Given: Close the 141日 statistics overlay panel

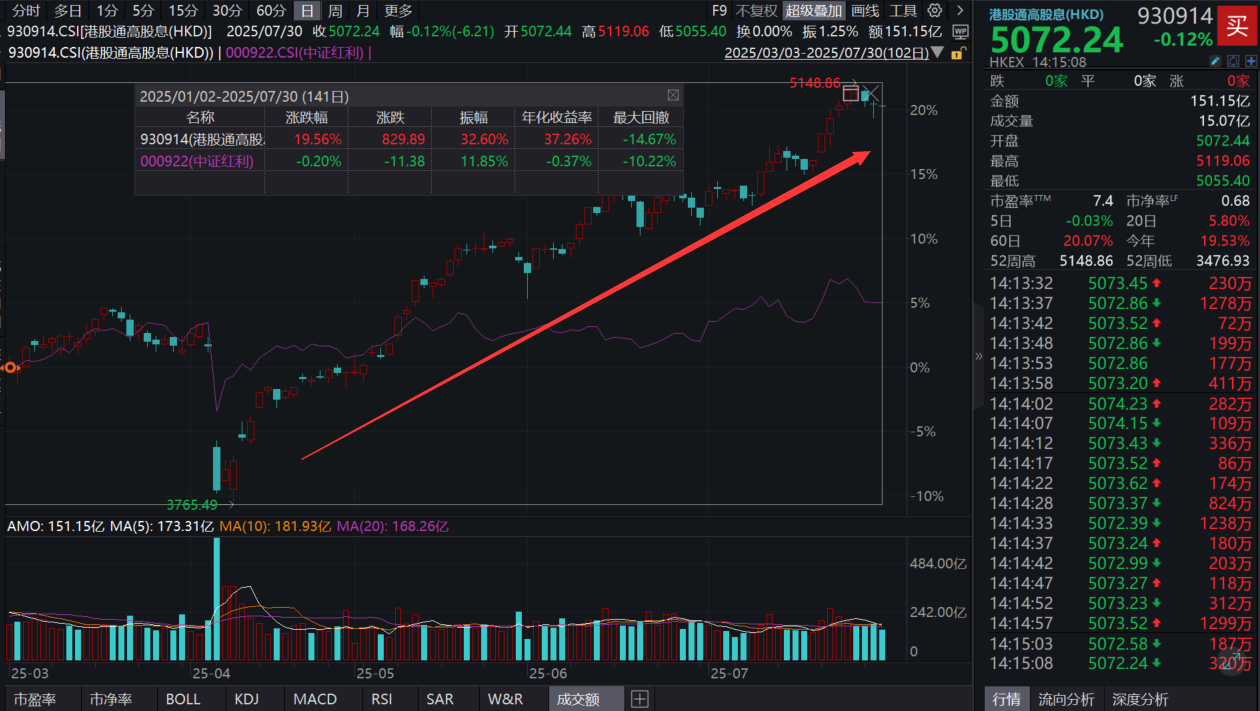Looking at the screenshot, I should [673, 94].
